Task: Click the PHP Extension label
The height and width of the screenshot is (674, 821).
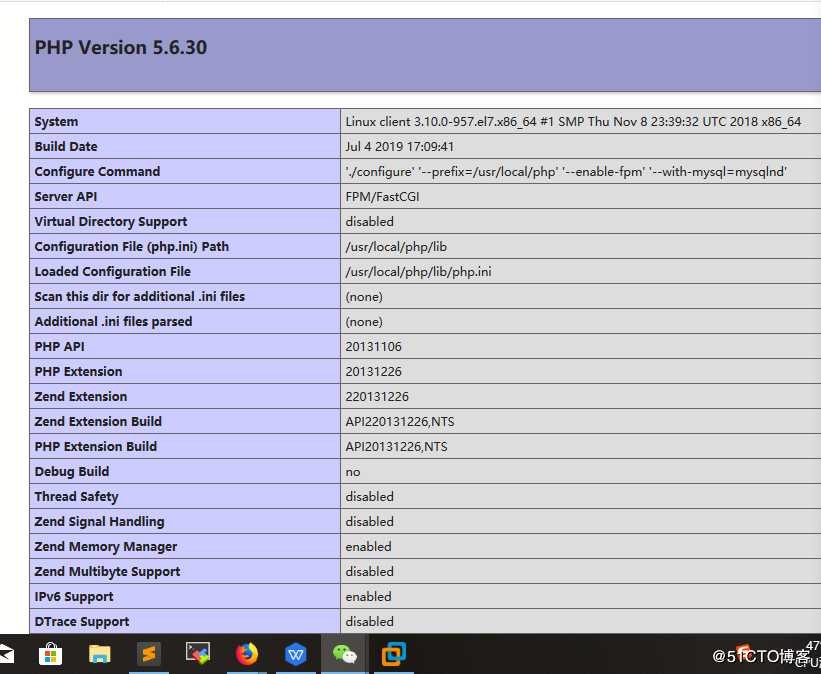Action: pos(79,372)
